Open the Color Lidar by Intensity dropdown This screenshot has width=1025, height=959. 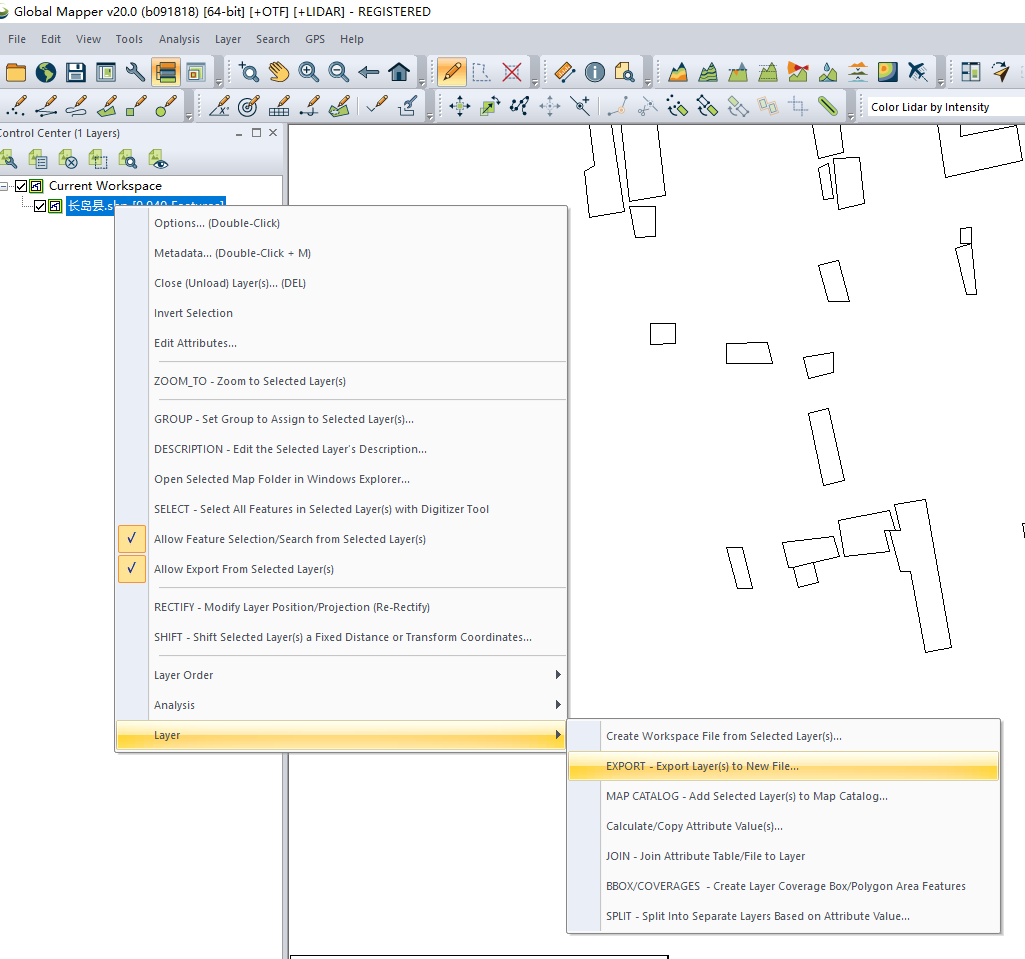[x=945, y=107]
